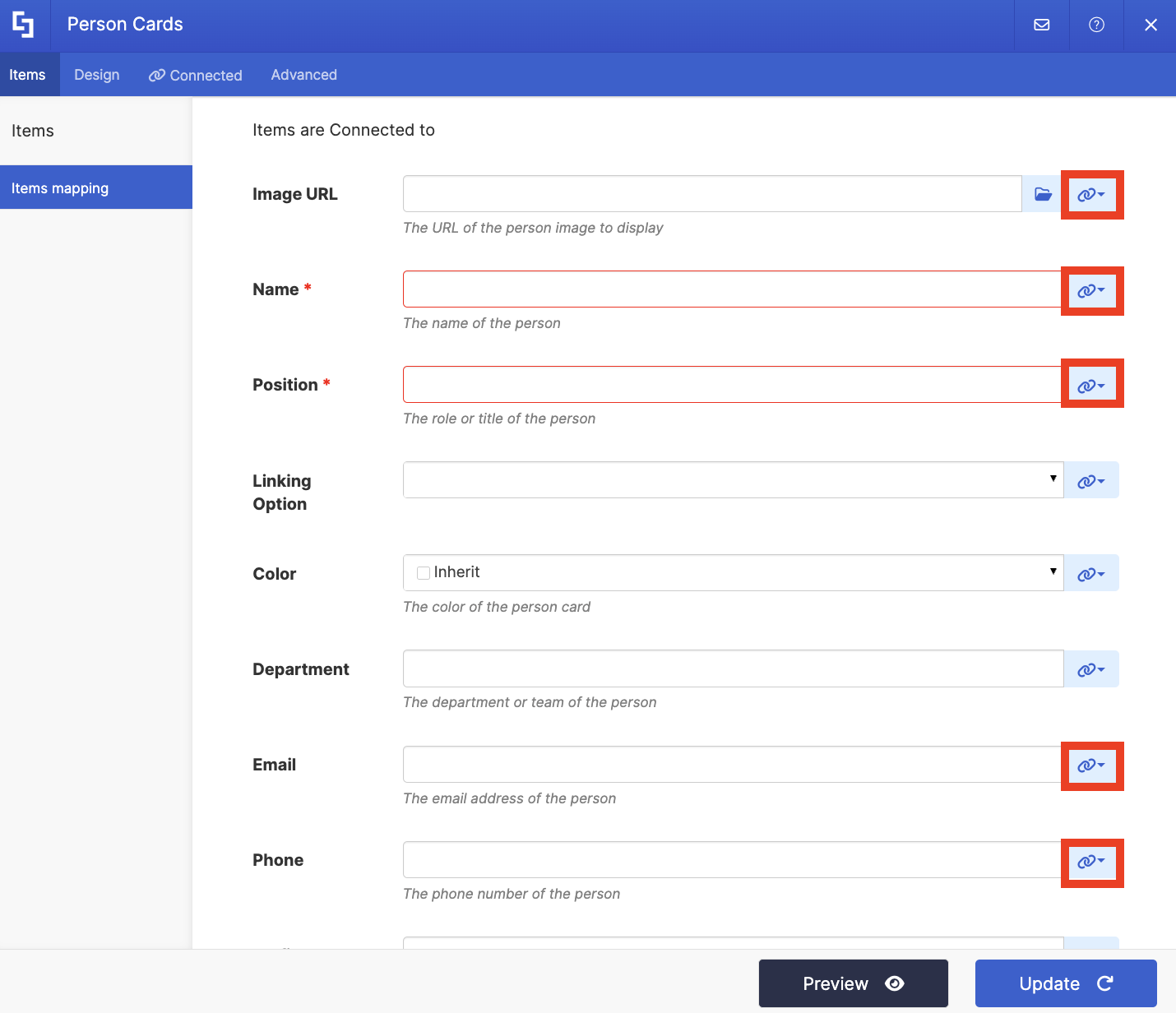This screenshot has height=1013, width=1176.
Task: Open the help question mark icon
Action: pyautogui.click(x=1096, y=25)
